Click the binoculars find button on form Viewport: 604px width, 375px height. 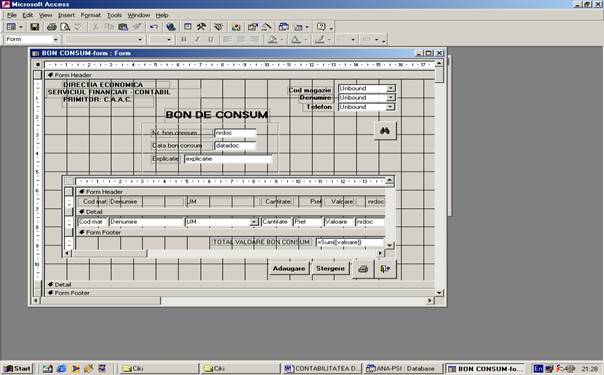(385, 131)
